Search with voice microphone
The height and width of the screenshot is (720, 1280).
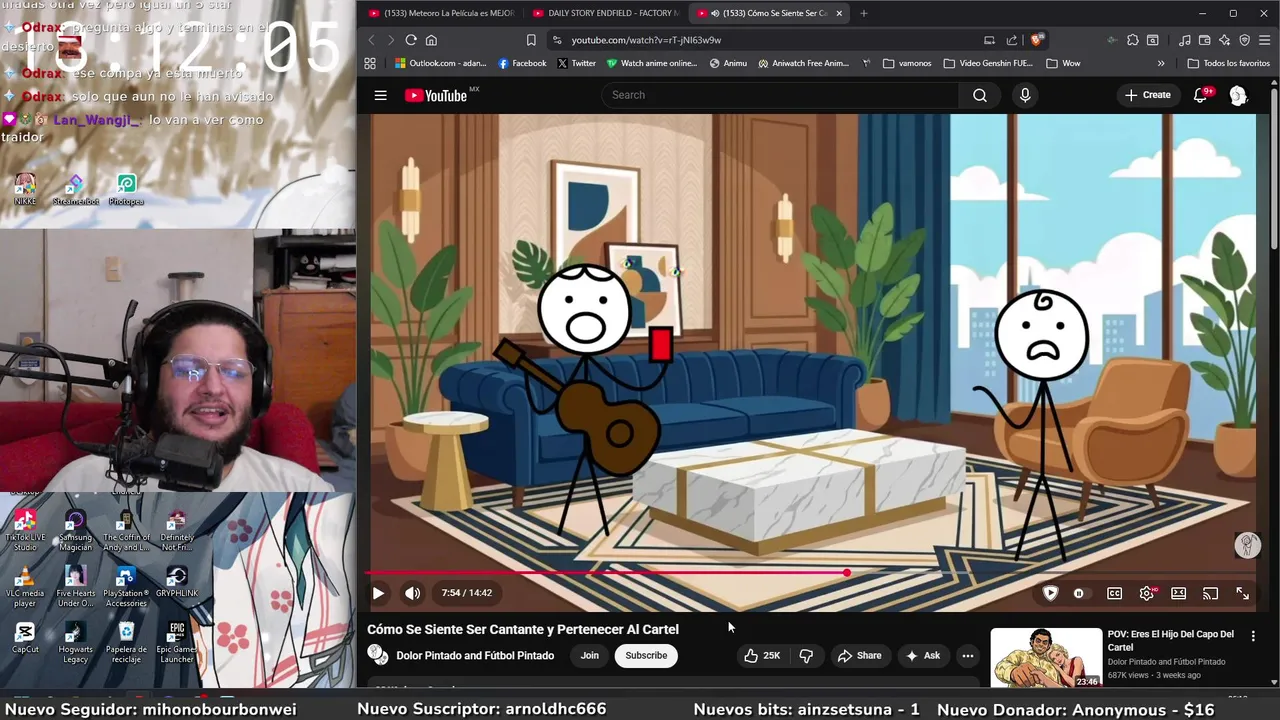[x=1024, y=95]
